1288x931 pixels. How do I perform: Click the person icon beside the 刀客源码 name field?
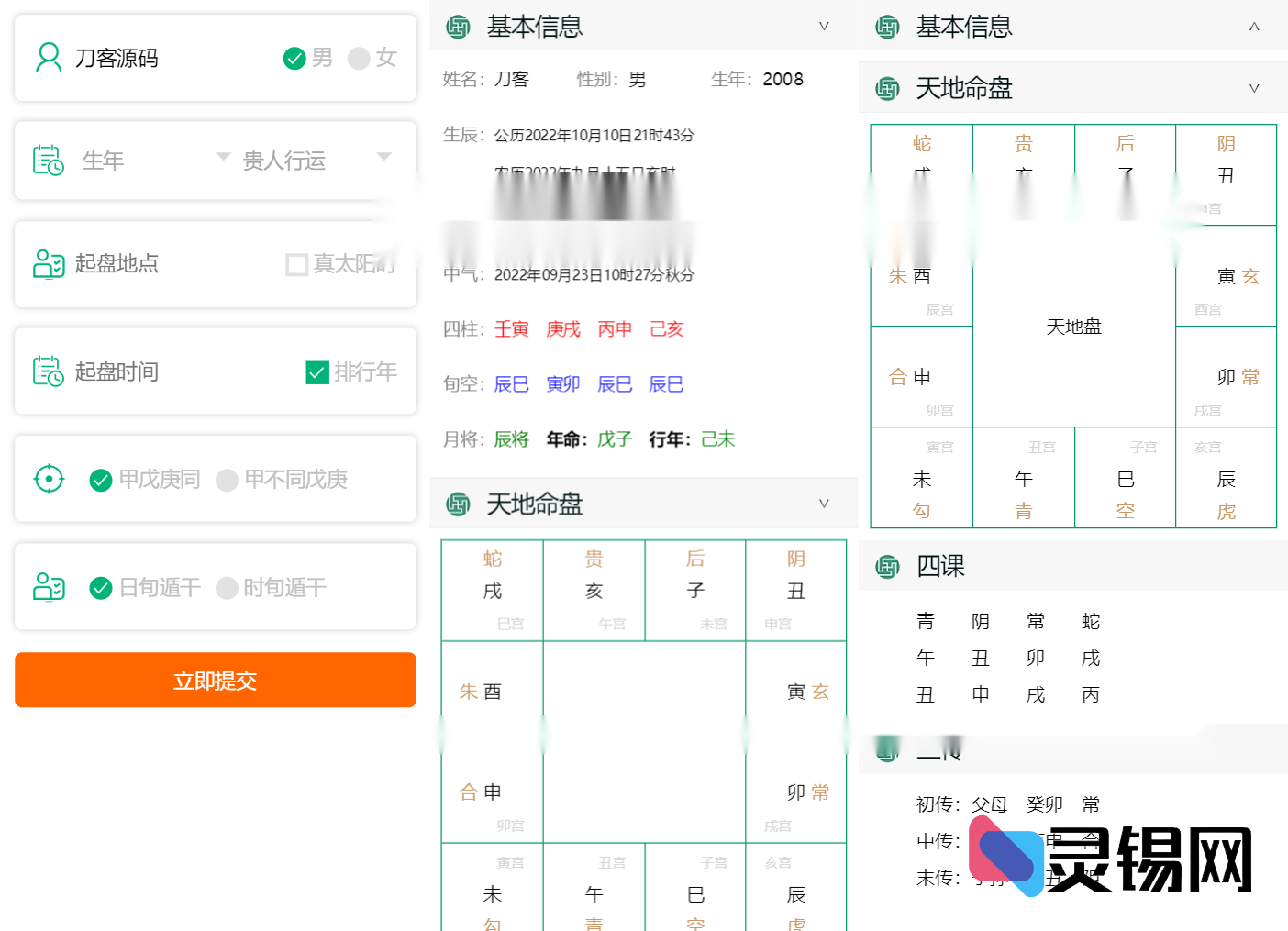pyautogui.click(x=48, y=57)
